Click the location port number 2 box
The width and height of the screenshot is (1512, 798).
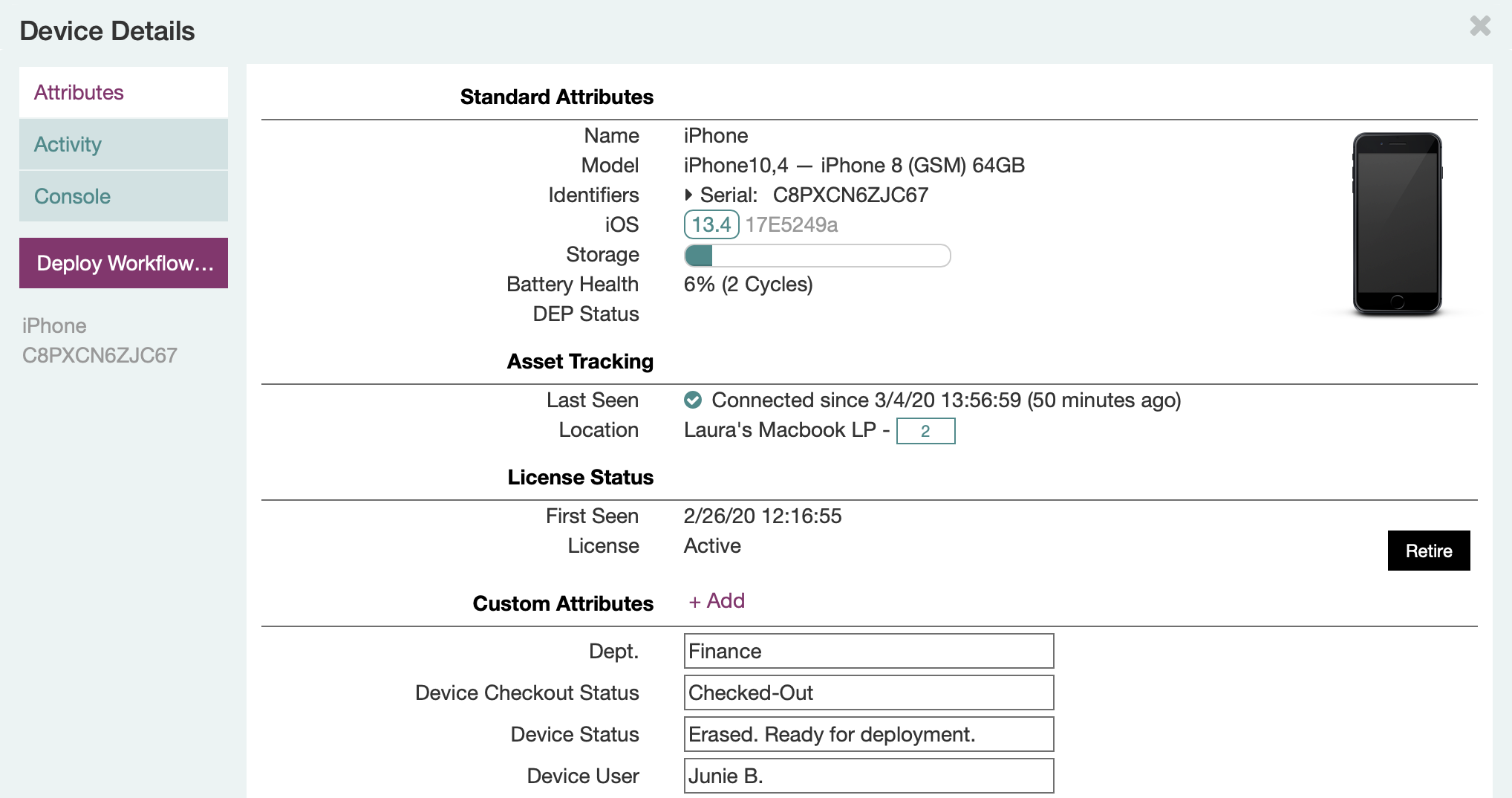pos(925,431)
